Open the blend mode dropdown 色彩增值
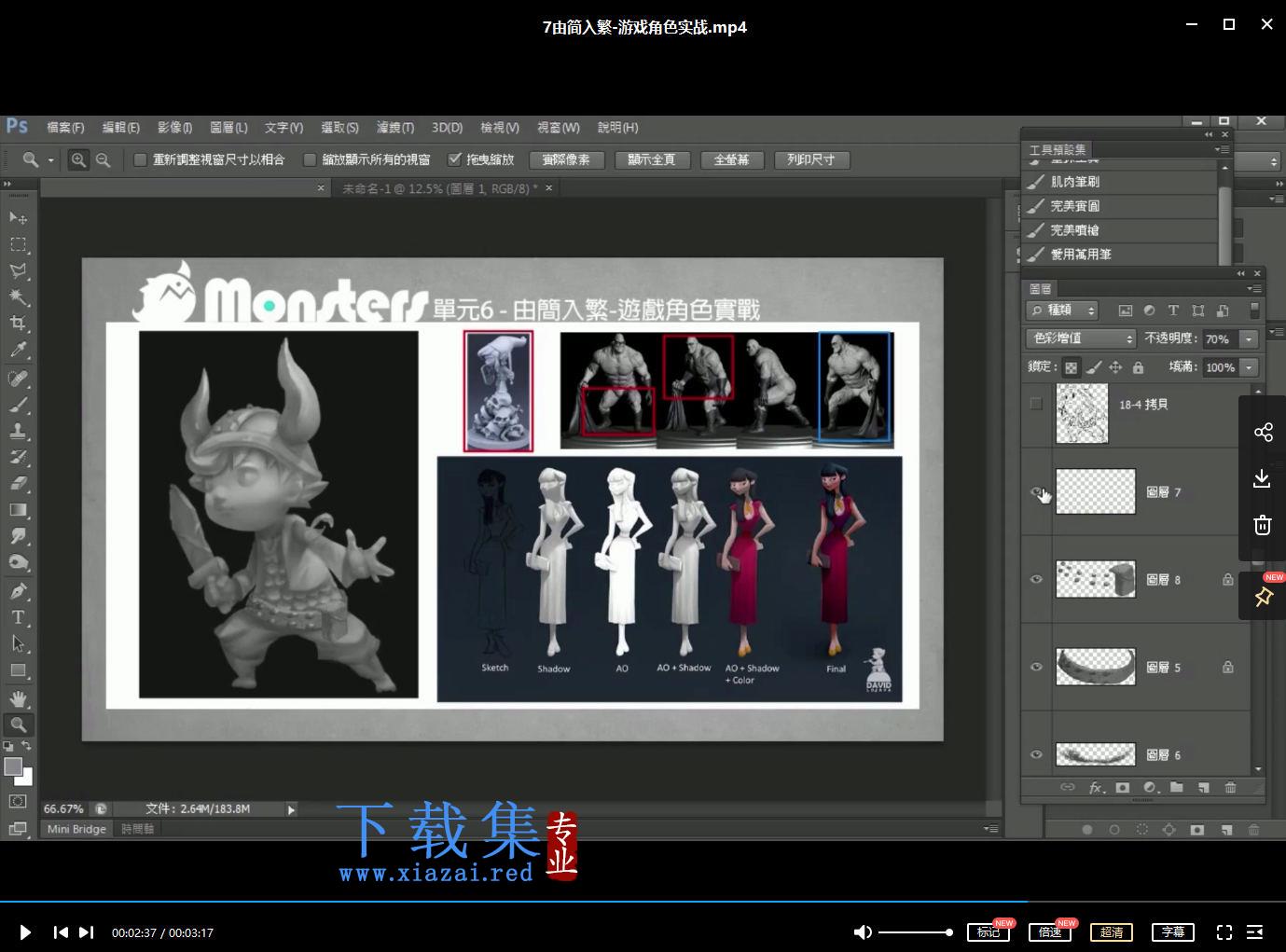Image resolution: width=1286 pixels, height=952 pixels. pos(1081,338)
